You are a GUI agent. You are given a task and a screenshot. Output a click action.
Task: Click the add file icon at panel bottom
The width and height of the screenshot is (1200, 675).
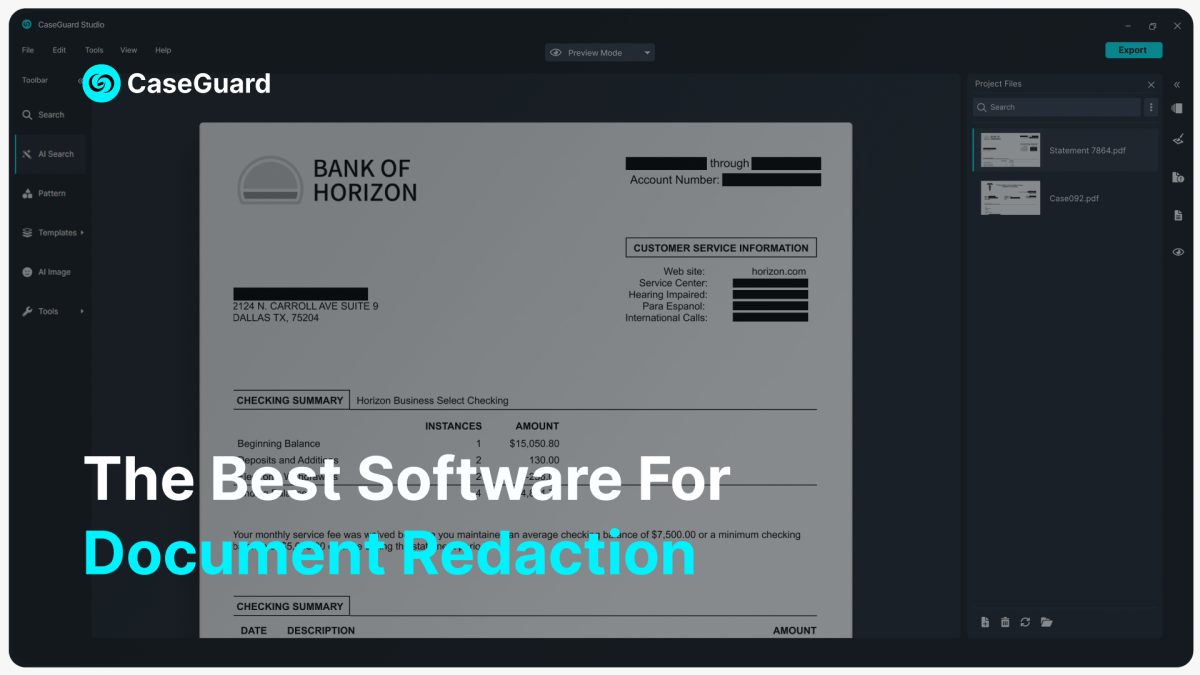pos(985,622)
